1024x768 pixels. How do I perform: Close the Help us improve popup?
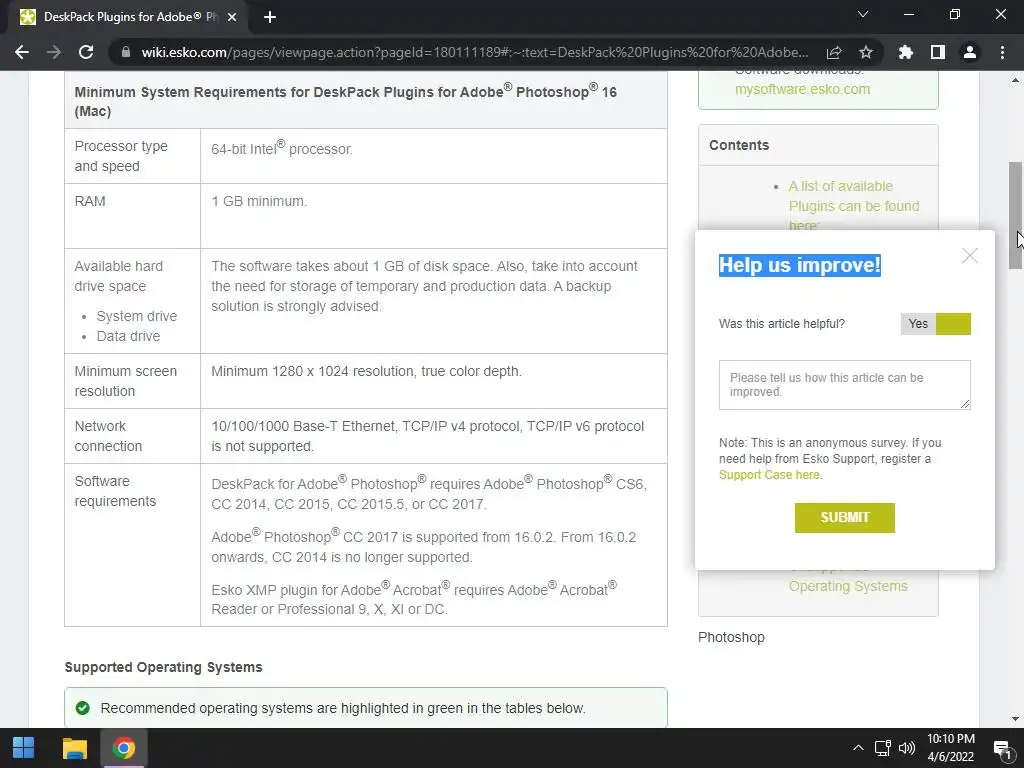pyautogui.click(x=970, y=256)
